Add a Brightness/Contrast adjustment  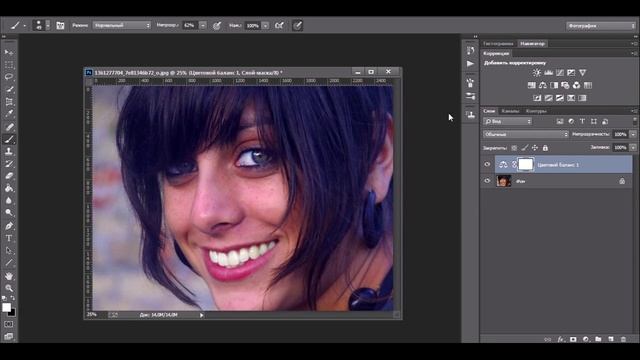(537, 73)
